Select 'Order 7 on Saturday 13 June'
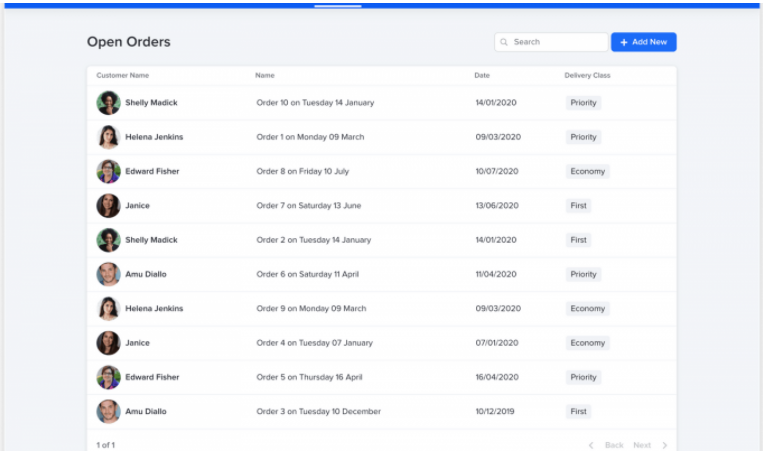Image resolution: width=763 pixels, height=457 pixels. (309, 205)
